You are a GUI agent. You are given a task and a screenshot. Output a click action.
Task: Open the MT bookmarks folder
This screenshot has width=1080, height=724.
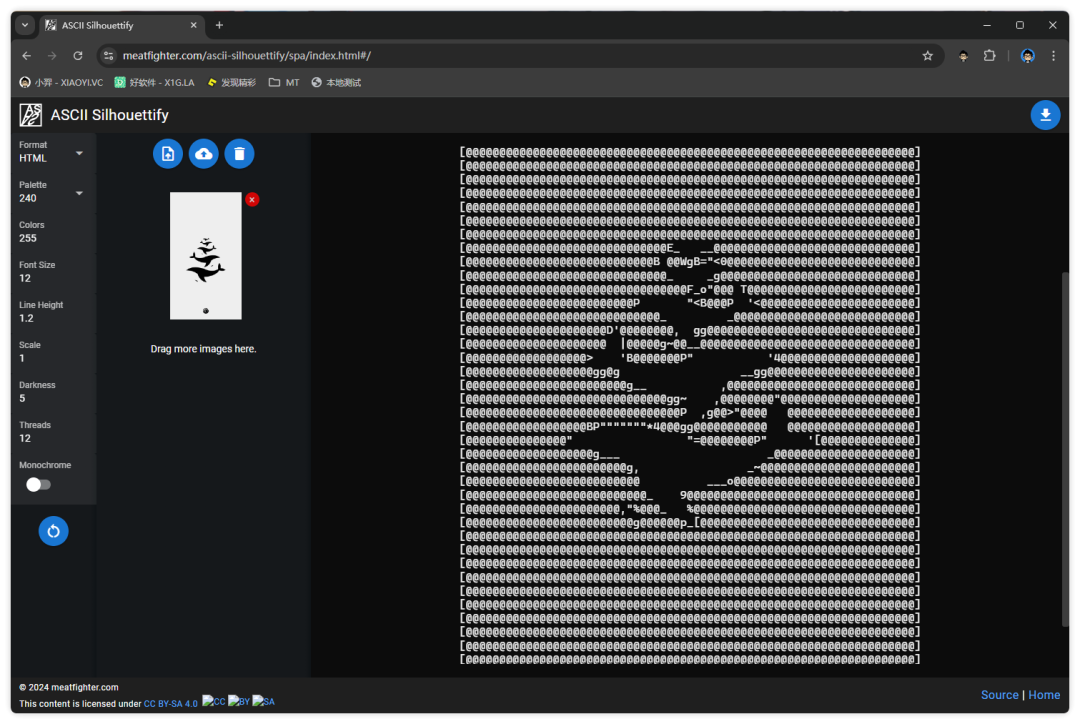[x=284, y=83]
